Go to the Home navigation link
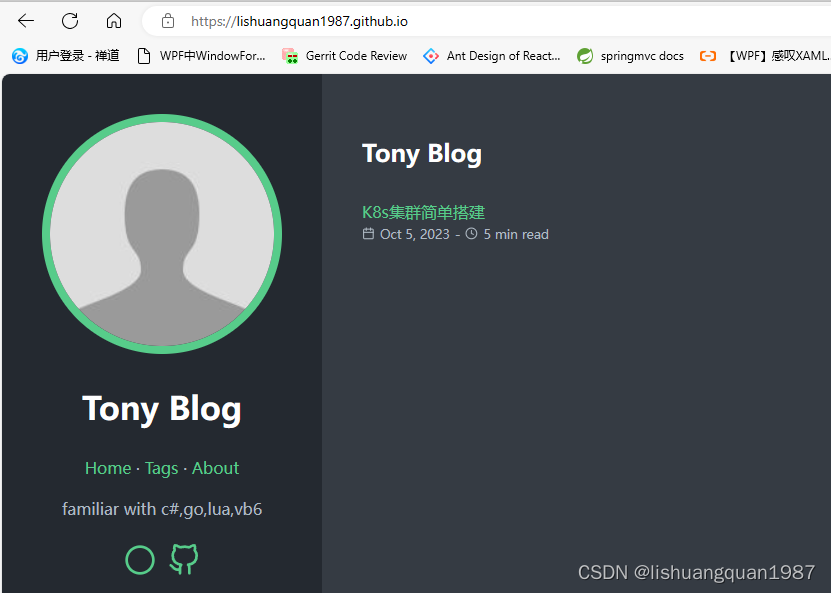The height and width of the screenshot is (593, 831). [108, 468]
